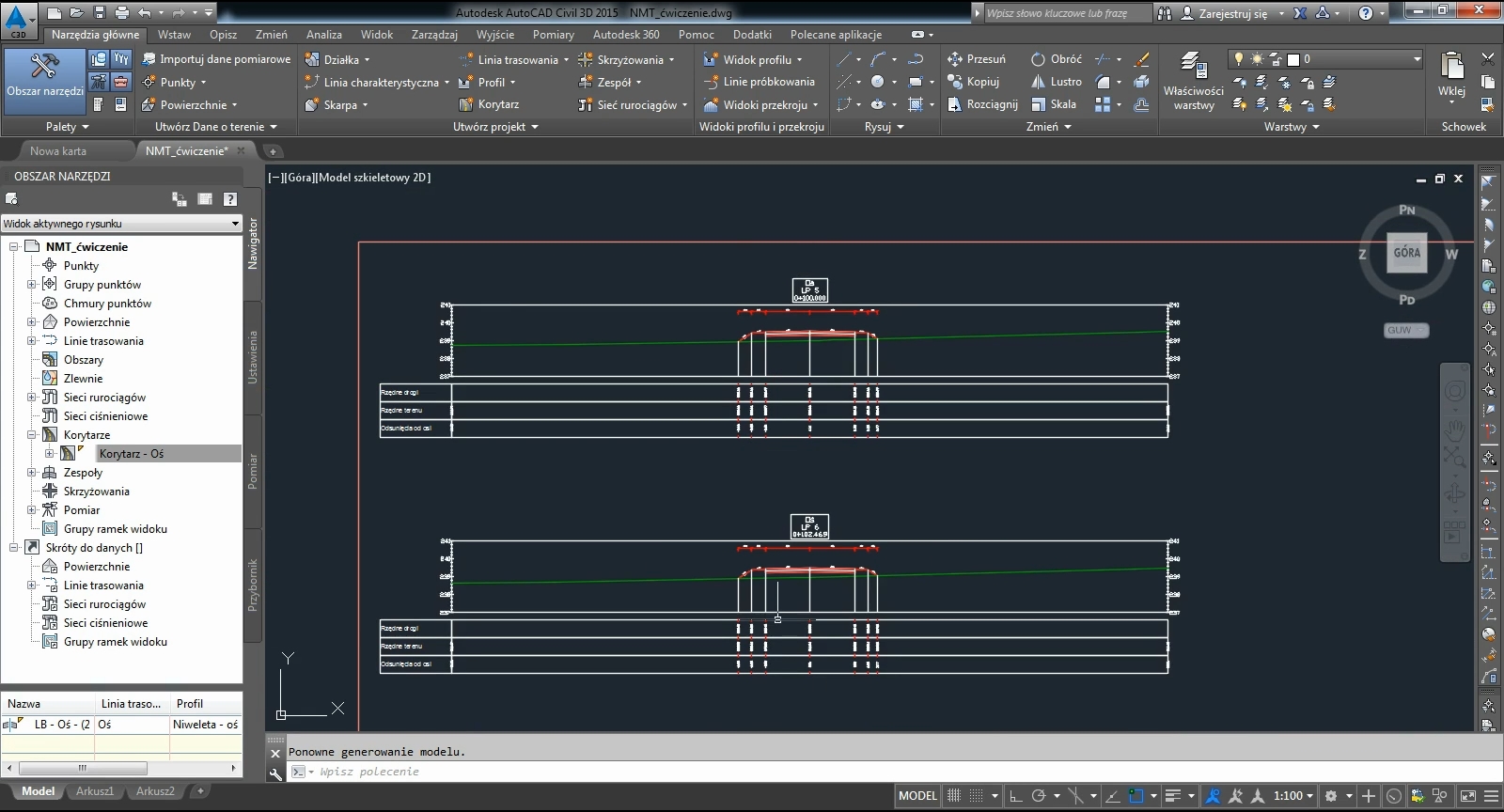
Task: Switch to the Arkusz1 layout tab
Action: point(95,791)
